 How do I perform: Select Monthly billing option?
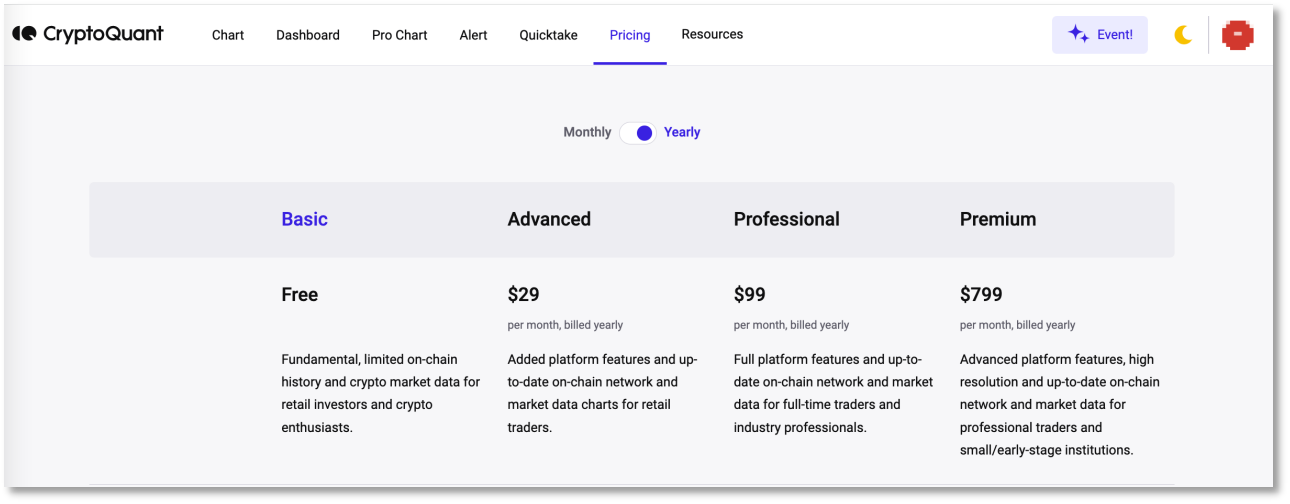pos(587,132)
